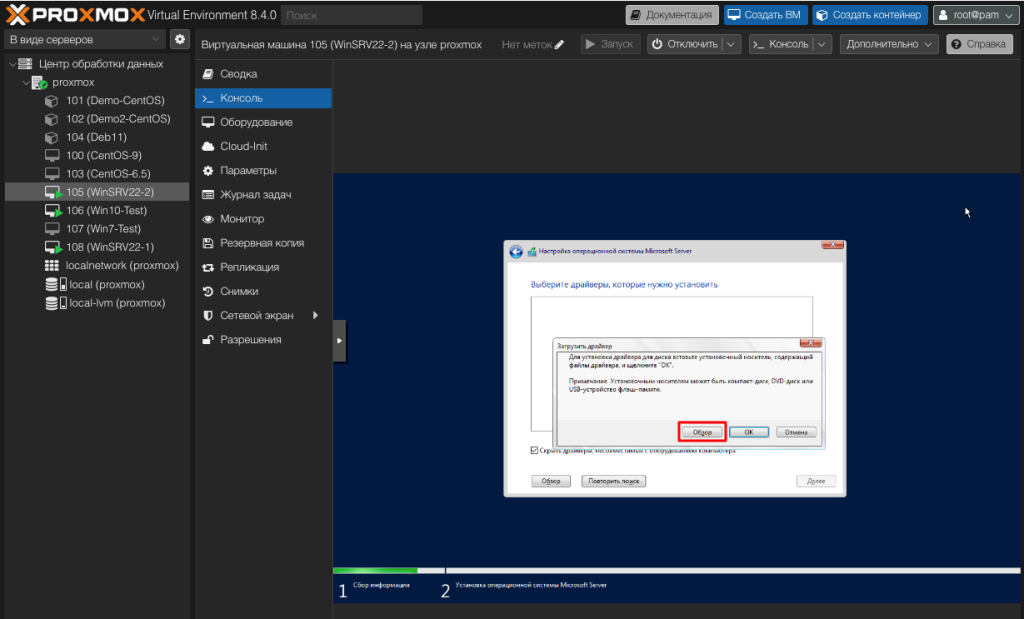Image resolution: width=1024 pixels, height=619 pixels.
Task: Go to the Оборудование menu item
Action: [256, 122]
